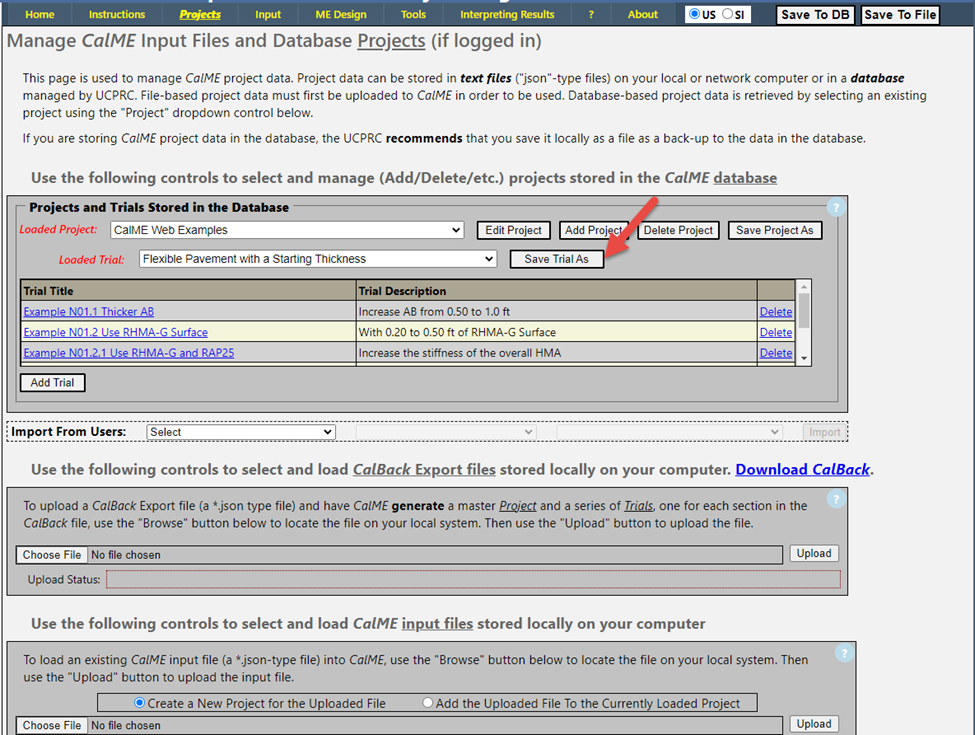Click help icon in database projects panel
The height and width of the screenshot is (735, 975).
pos(837,208)
